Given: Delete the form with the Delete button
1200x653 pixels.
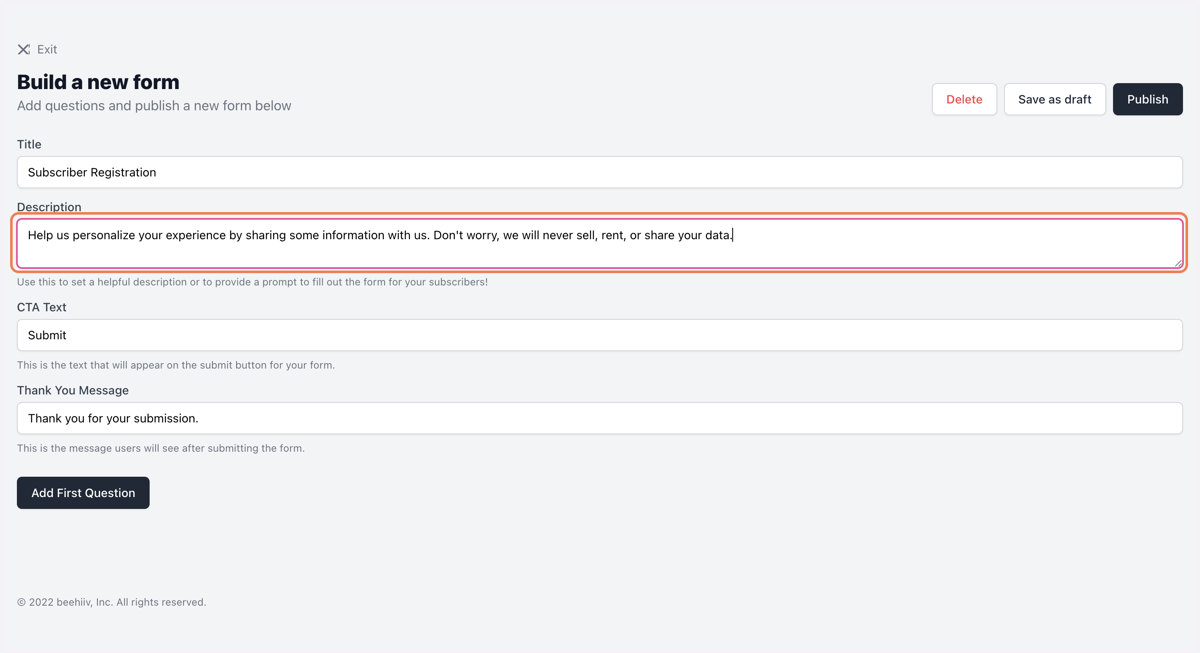Looking at the screenshot, I should (x=964, y=99).
